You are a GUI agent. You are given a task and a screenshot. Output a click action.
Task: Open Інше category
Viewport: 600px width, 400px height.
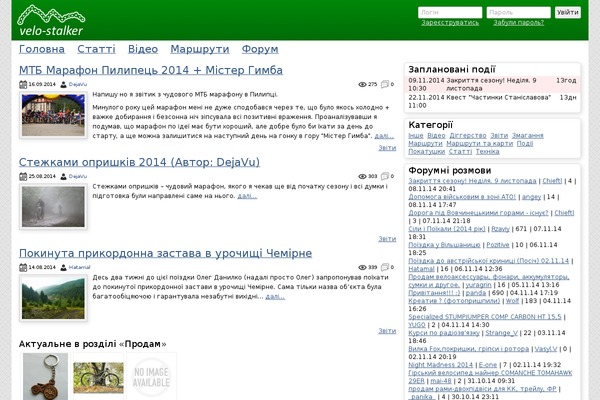click(x=416, y=136)
